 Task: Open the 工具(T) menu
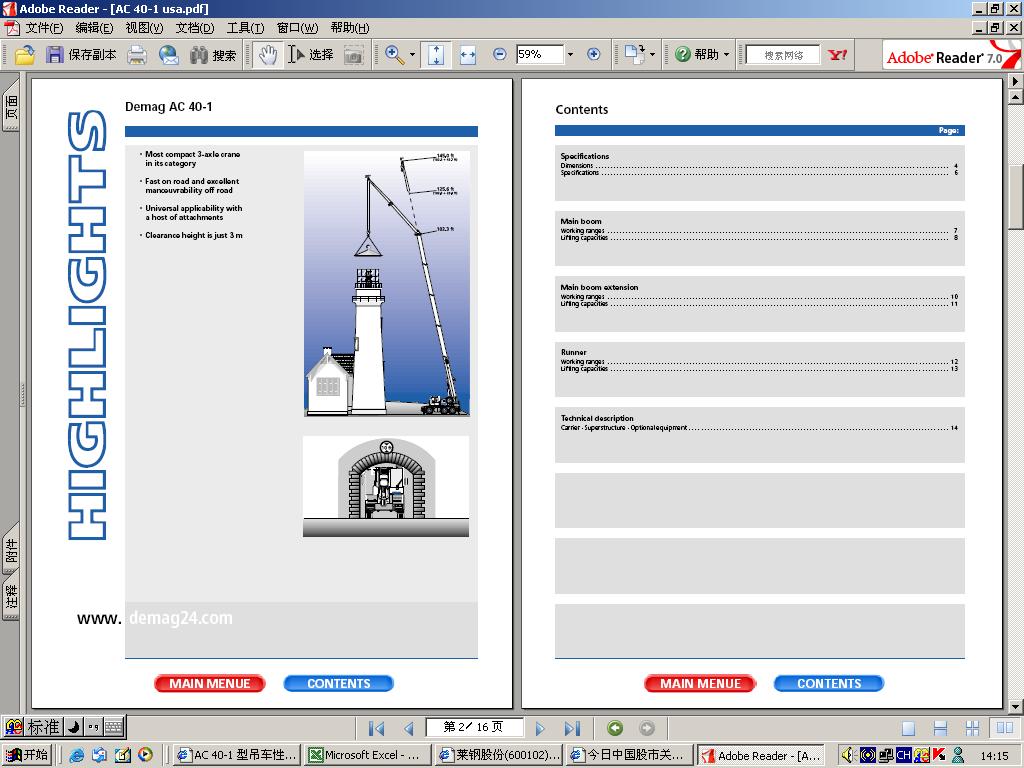pos(245,28)
